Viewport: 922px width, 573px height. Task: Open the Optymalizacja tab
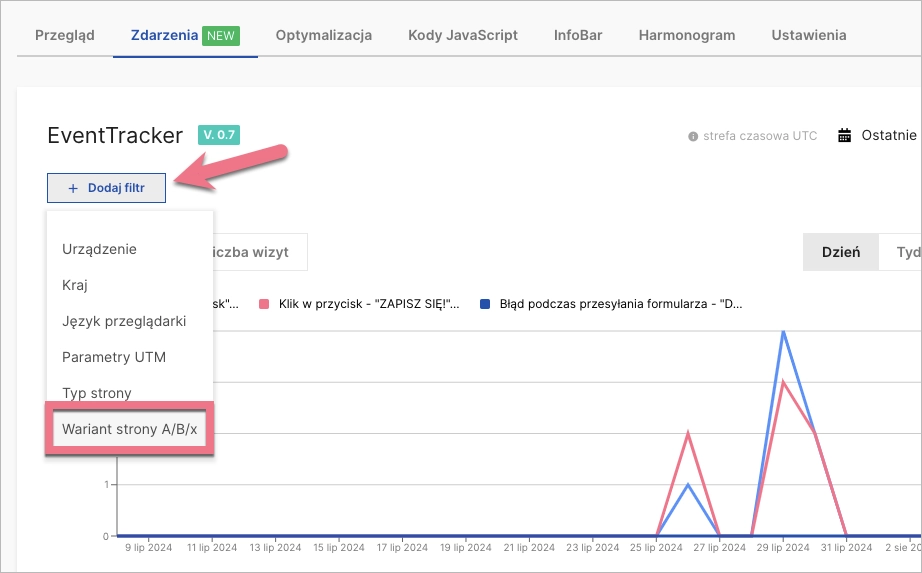coord(323,35)
